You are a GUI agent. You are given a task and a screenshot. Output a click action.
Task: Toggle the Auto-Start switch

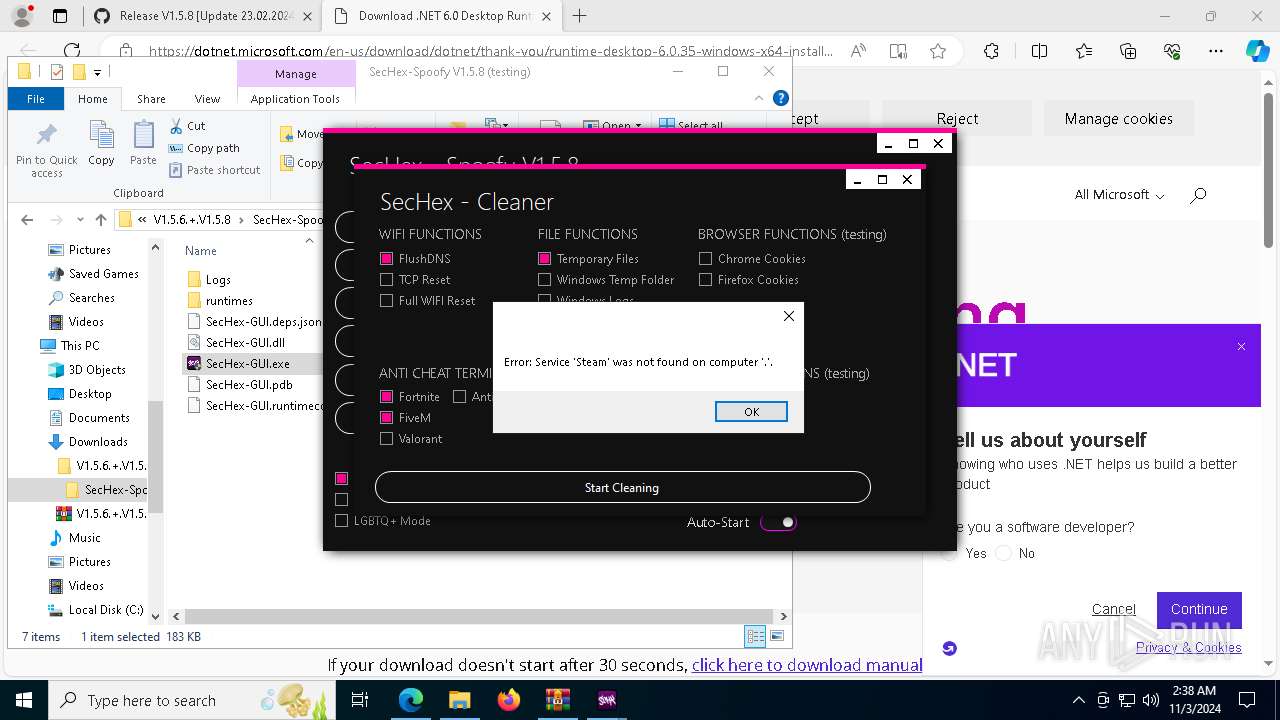click(x=778, y=522)
